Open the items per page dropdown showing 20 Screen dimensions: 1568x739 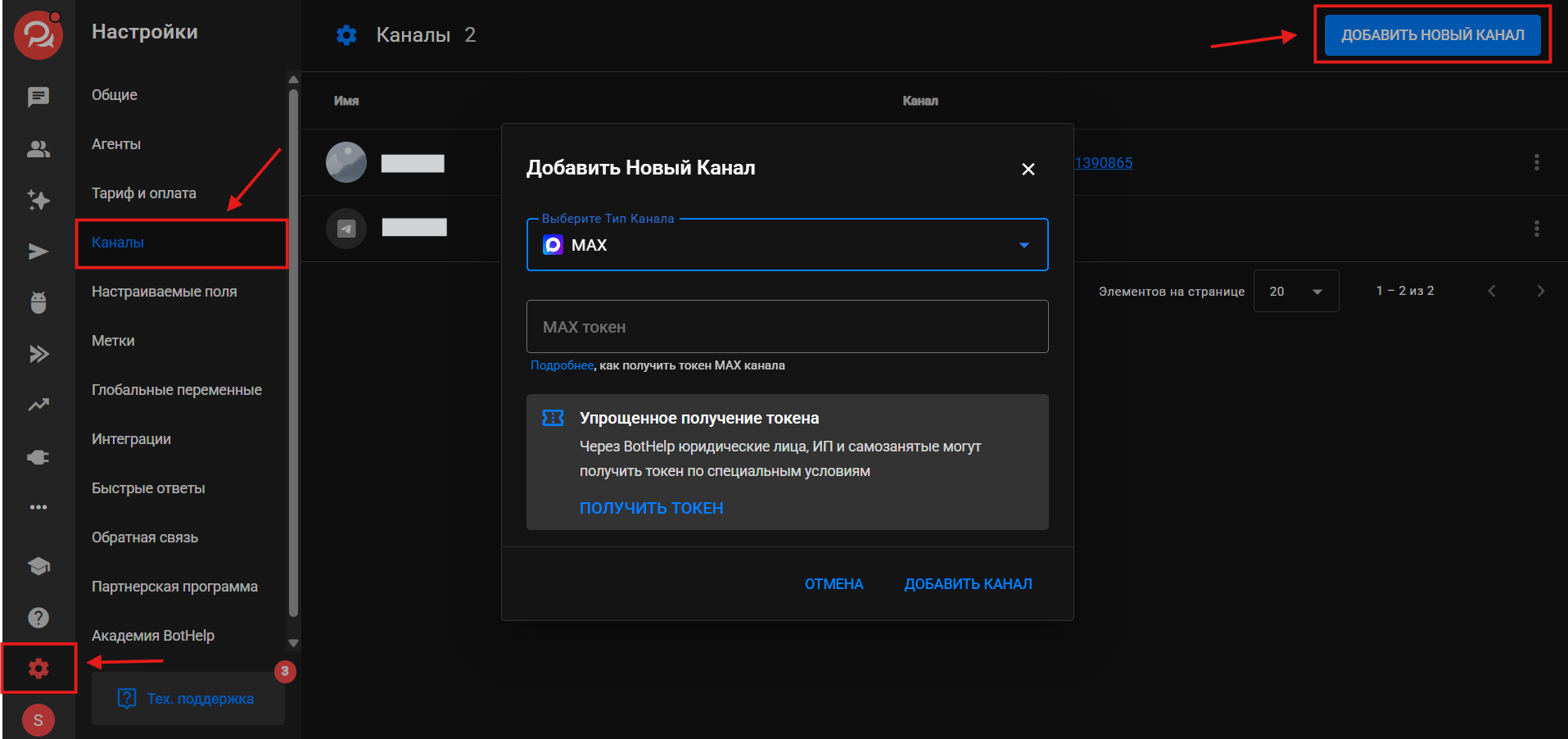point(1296,291)
